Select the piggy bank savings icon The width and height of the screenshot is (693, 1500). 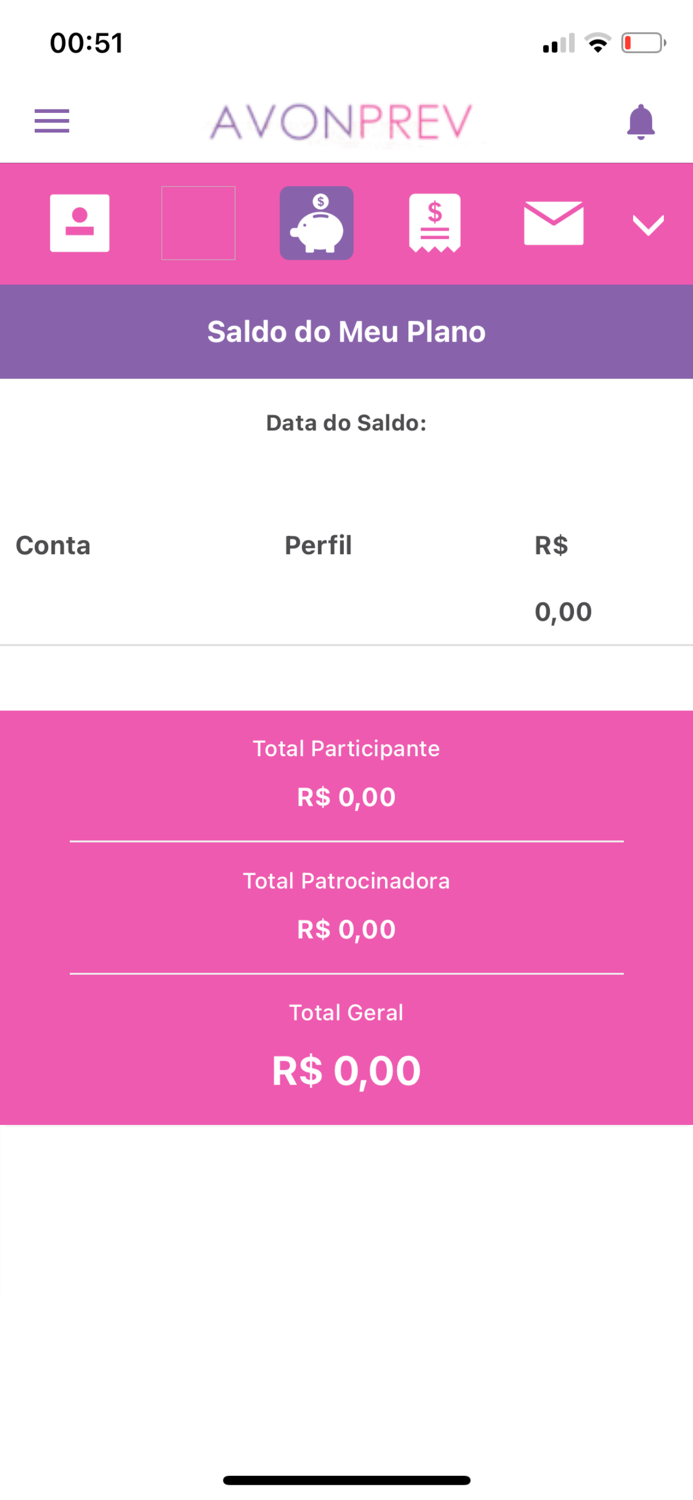pyautogui.click(x=316, y=223)
